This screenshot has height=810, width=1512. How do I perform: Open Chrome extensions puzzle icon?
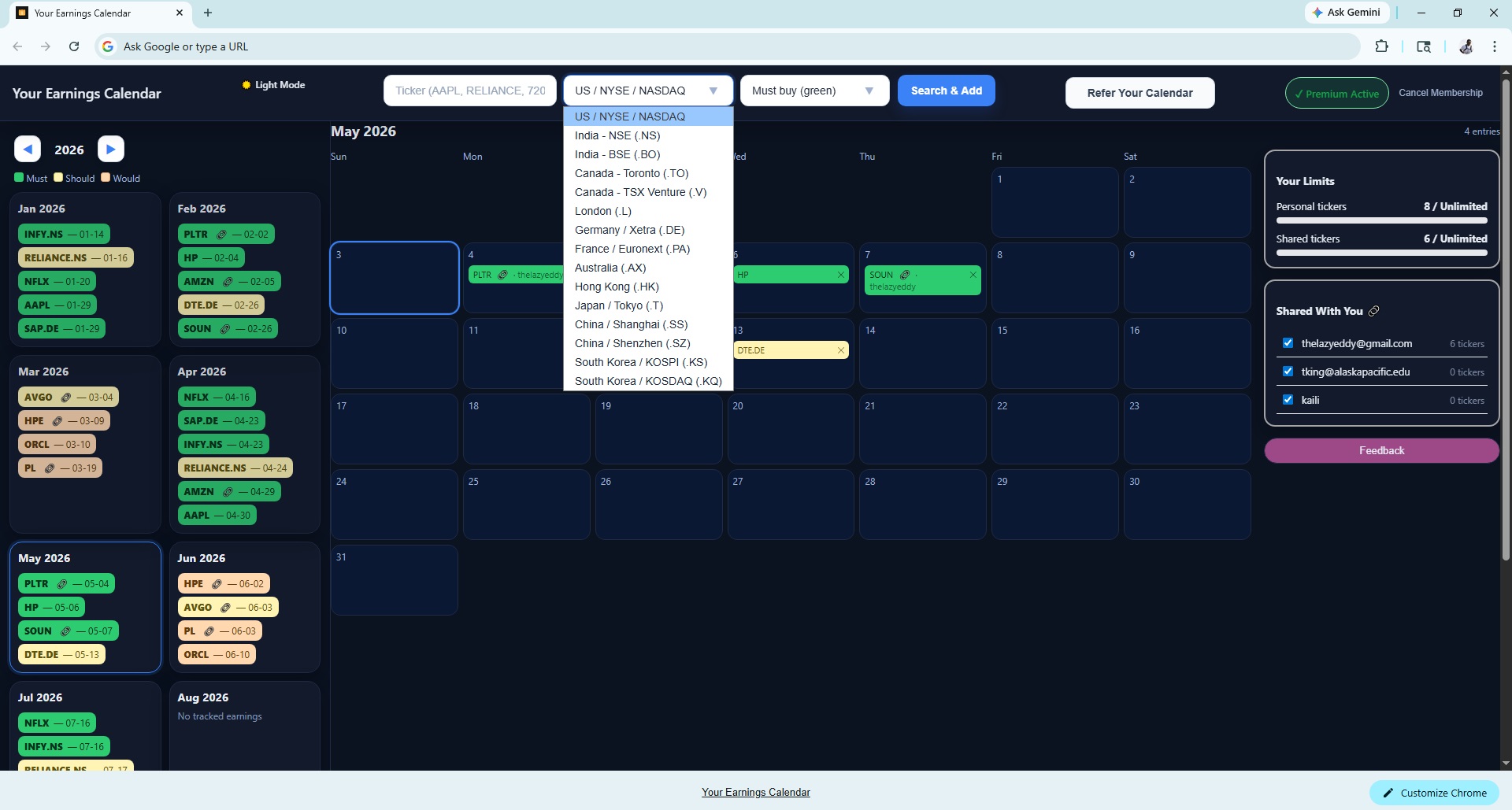(1381, 46)
